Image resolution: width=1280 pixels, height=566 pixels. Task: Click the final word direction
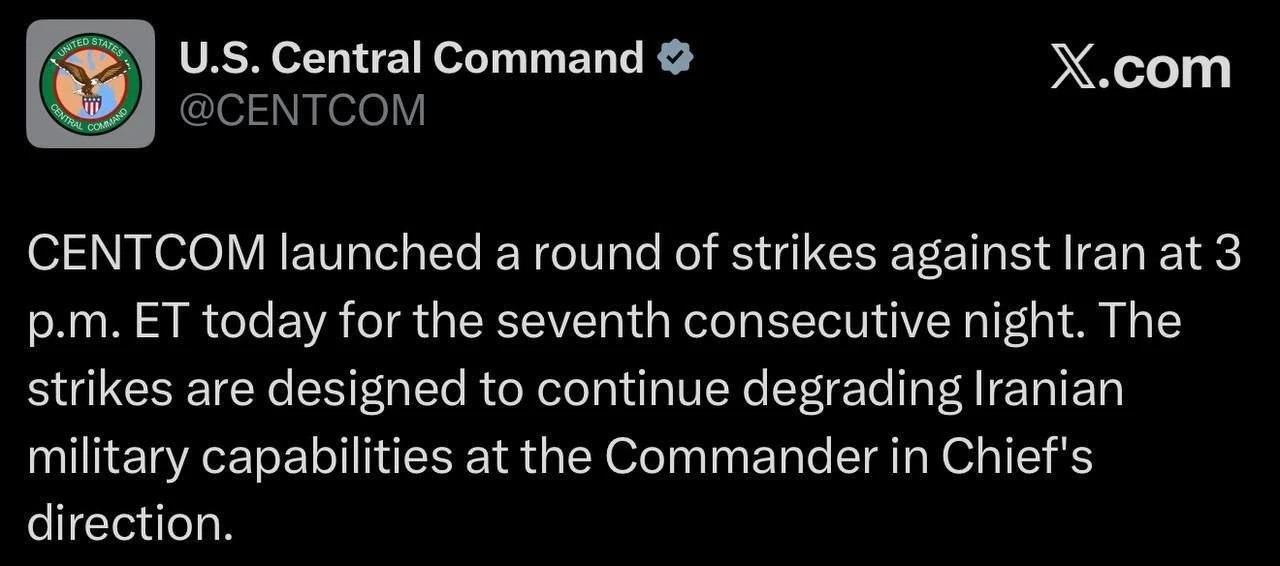click(128, 524)
